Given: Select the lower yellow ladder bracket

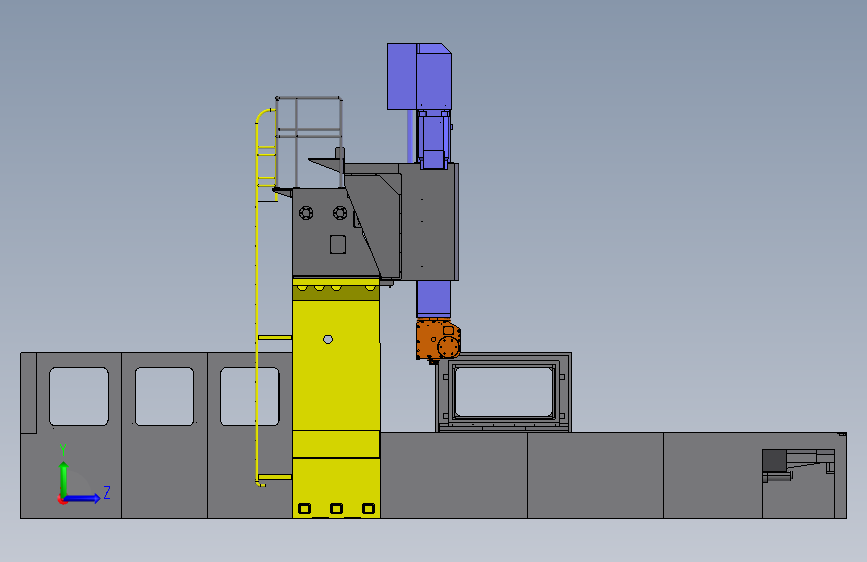Looking at the screenshot, I should pyautogui.click(x=275, y=477).
